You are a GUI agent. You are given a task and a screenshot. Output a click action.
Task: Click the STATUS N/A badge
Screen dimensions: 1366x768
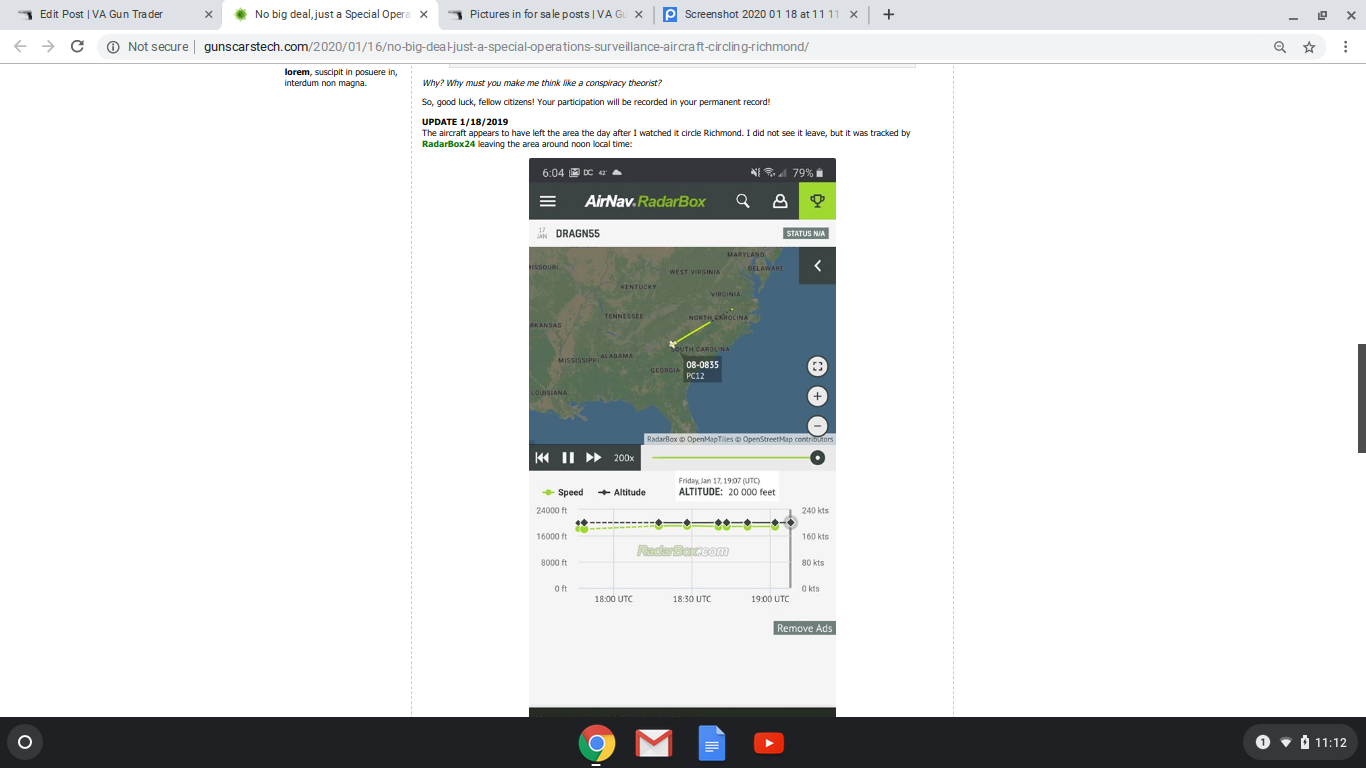coord(806,233)
